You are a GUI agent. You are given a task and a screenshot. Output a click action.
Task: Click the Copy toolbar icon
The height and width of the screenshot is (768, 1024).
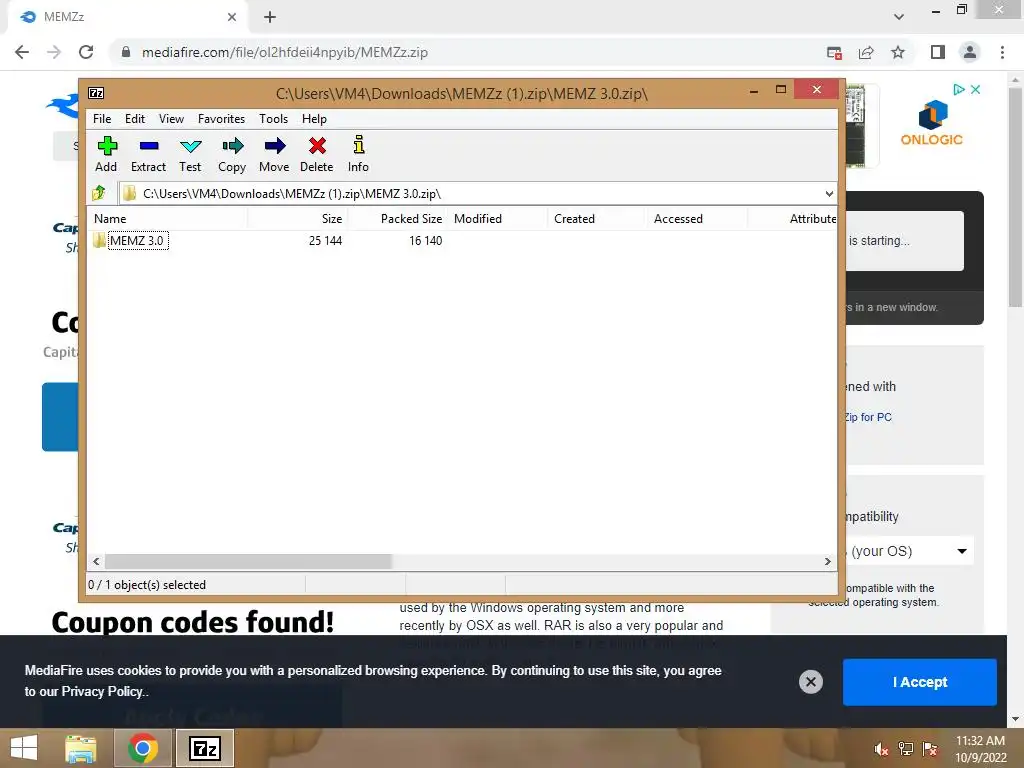[232, 154]
